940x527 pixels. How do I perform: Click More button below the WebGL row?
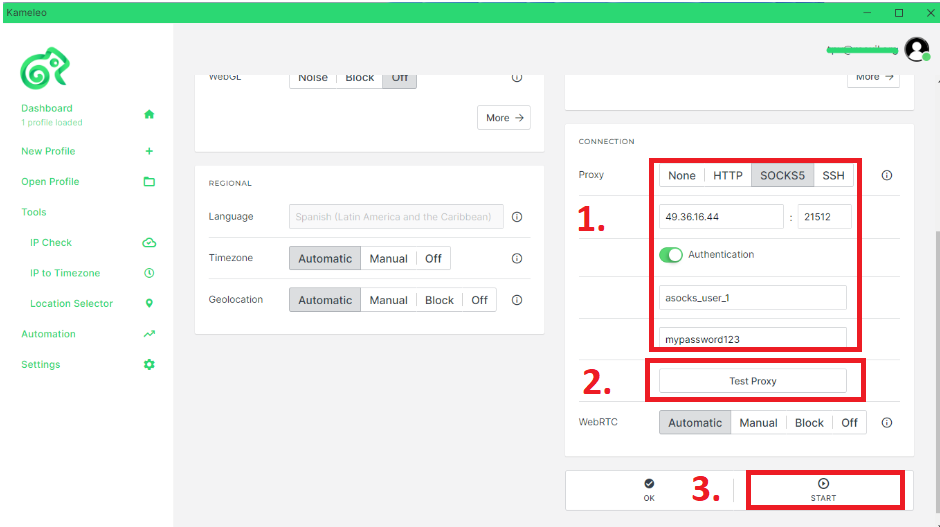504,118
